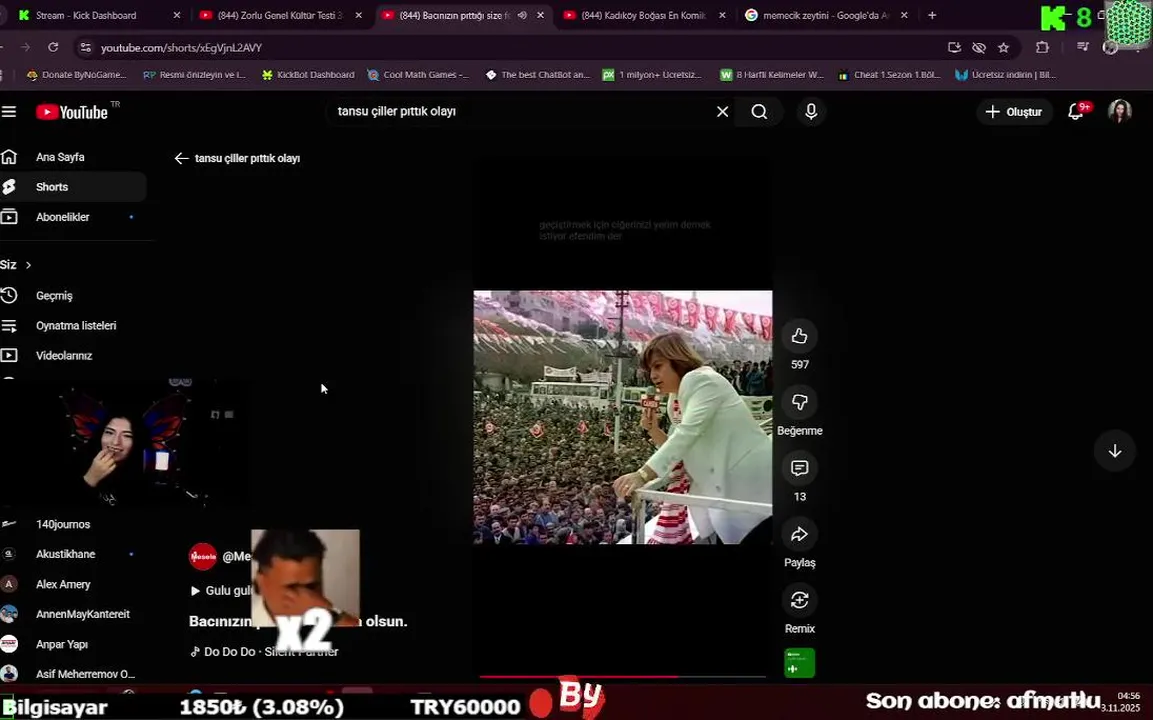Open browser extensions puzzle icon
1153x720 pixels.
tap(1042, 47)
